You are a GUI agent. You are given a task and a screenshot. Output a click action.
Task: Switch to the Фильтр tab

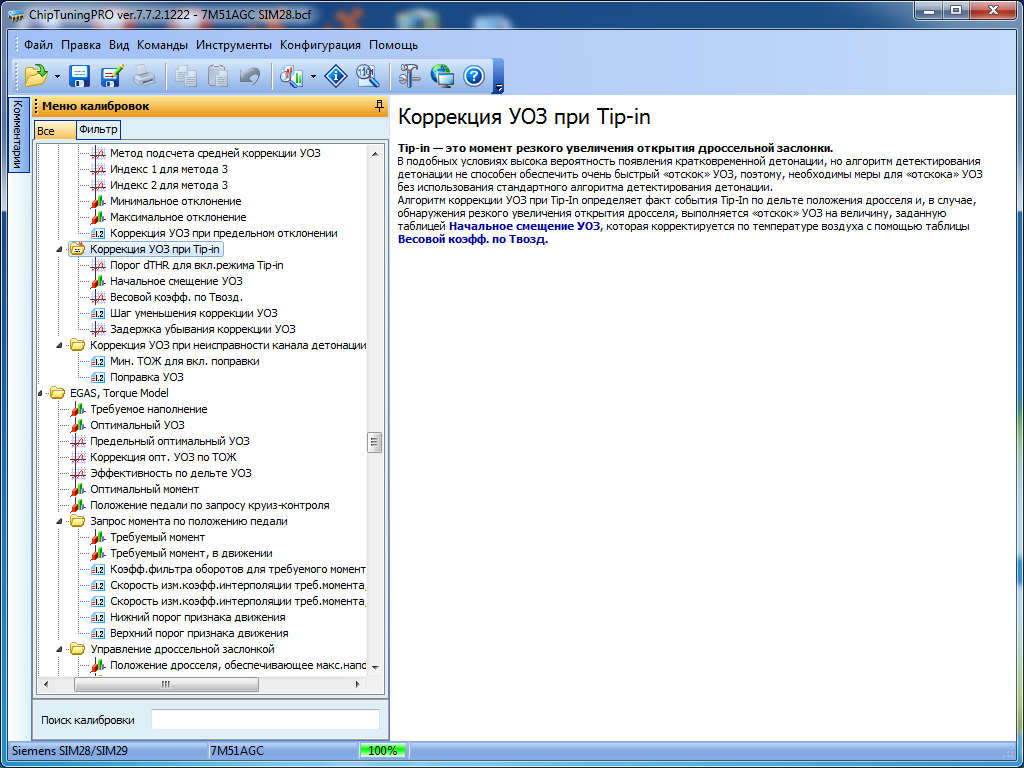coord(98,130)
